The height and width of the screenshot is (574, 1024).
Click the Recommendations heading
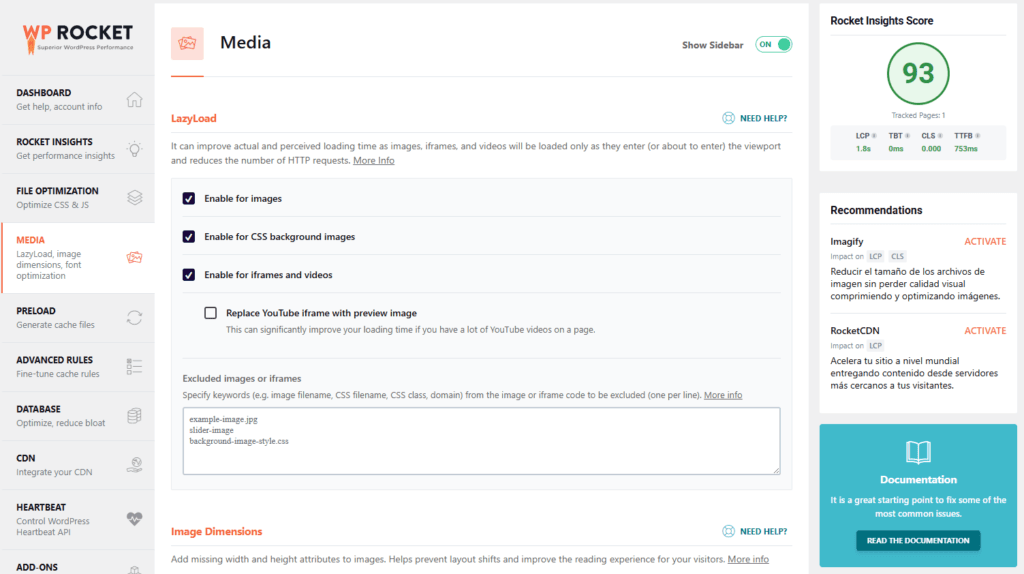pos(876,210)
